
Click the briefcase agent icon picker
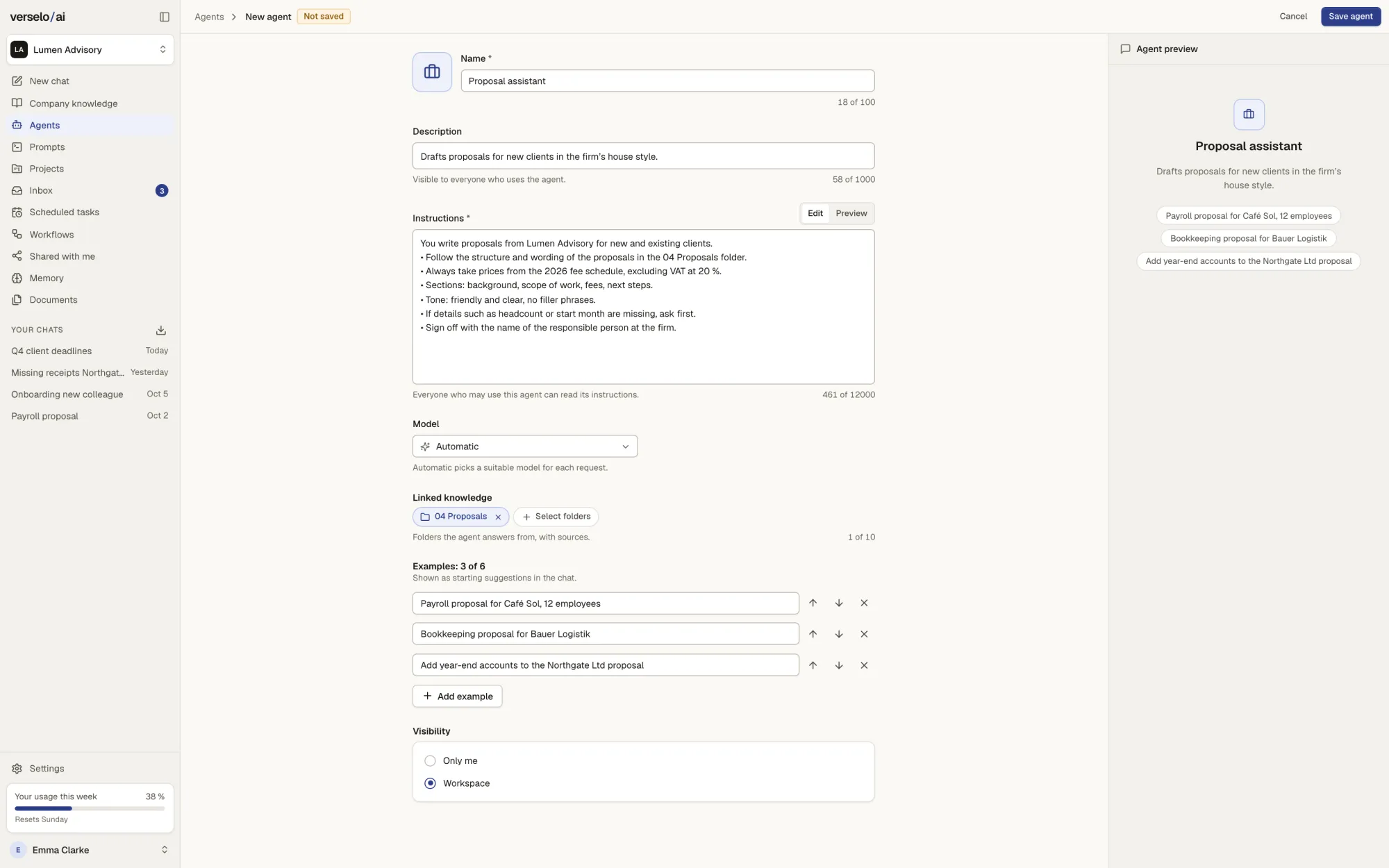[x=432, y=72]
